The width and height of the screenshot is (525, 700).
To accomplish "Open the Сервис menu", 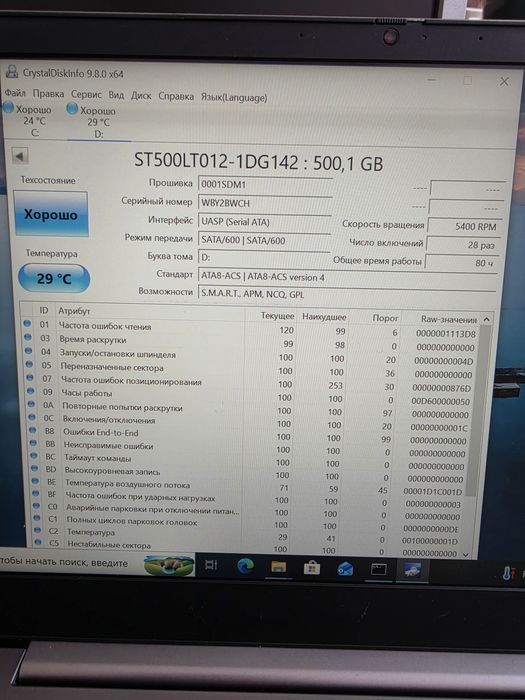I will (86, 95).
